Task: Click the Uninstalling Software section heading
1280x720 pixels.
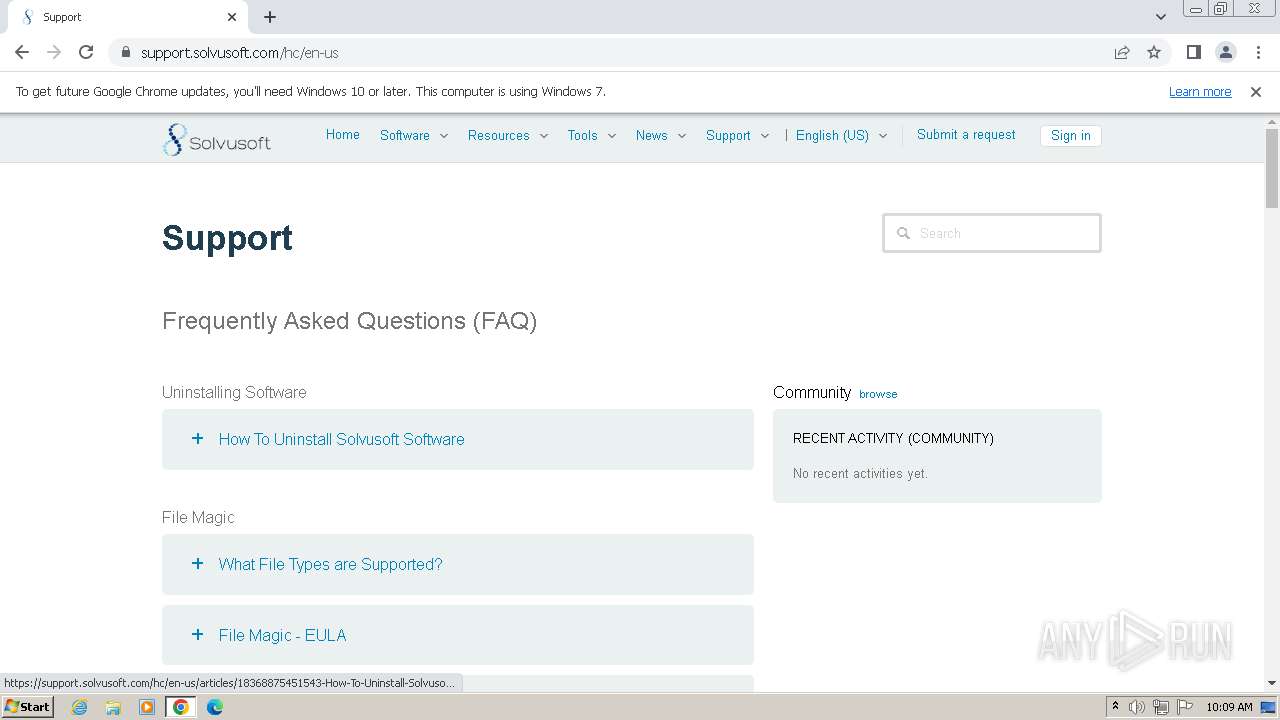Action: tap(234, 392)
